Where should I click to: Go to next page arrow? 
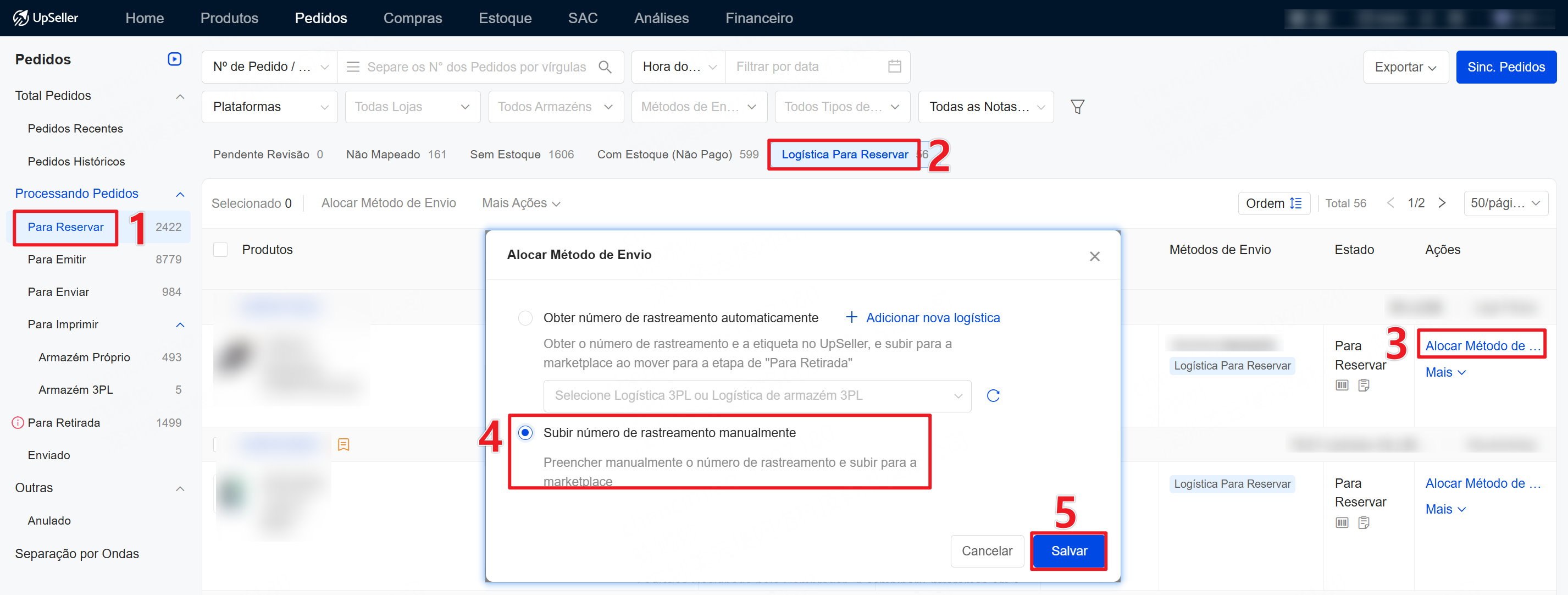pyautogui.click(x=1442, y=203)
